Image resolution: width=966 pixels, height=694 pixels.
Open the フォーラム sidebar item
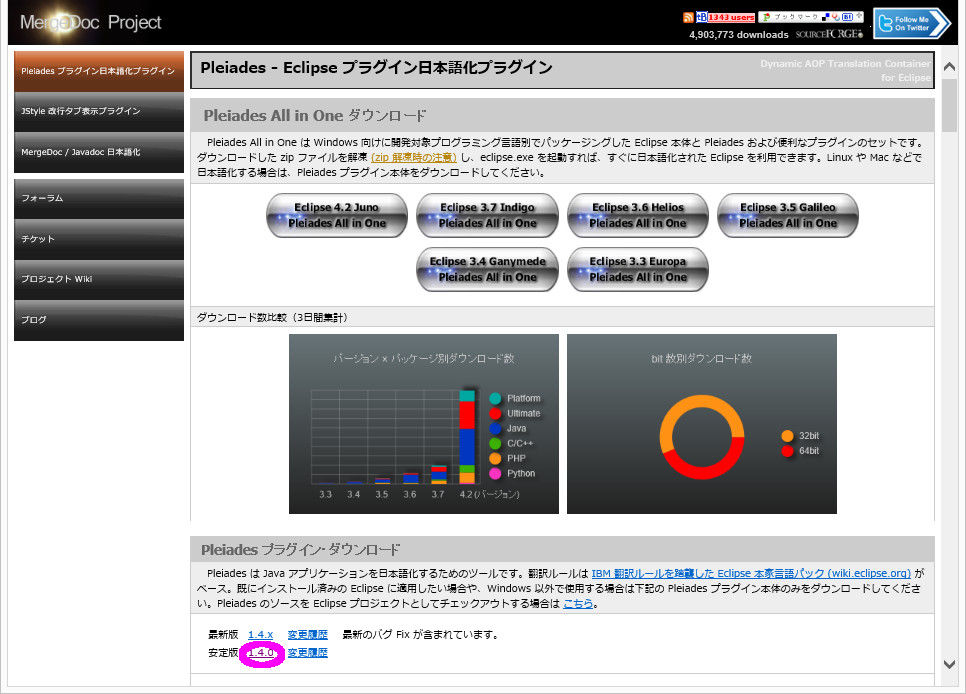point(98,198)
